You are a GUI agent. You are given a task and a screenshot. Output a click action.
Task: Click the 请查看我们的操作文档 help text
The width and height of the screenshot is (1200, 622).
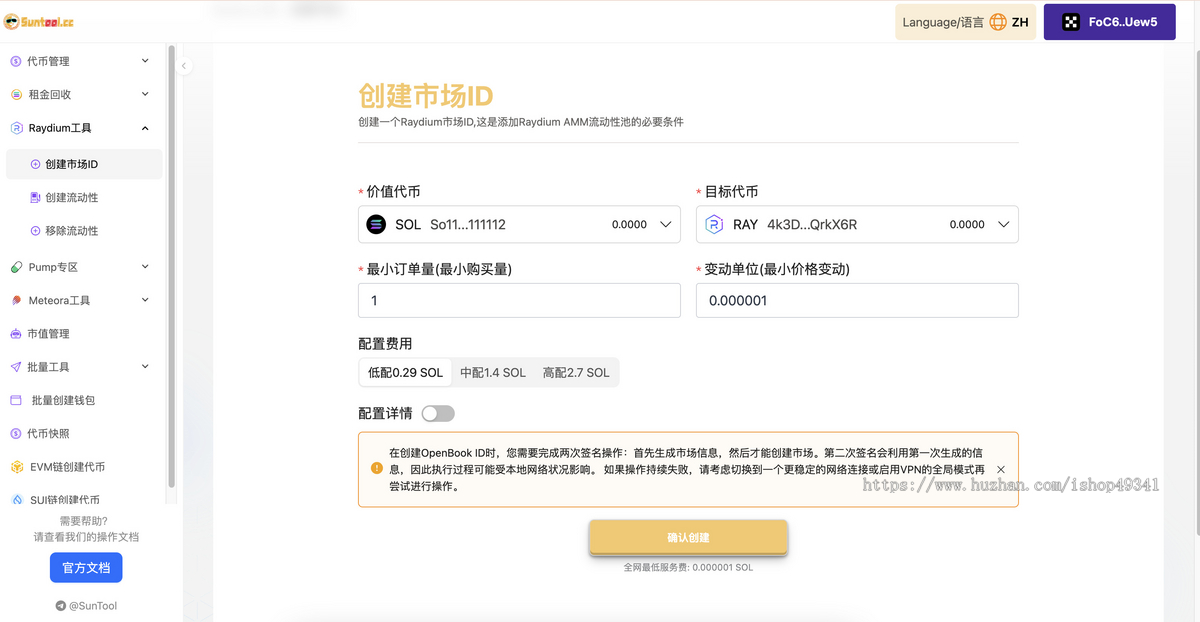tap(86, 537)
